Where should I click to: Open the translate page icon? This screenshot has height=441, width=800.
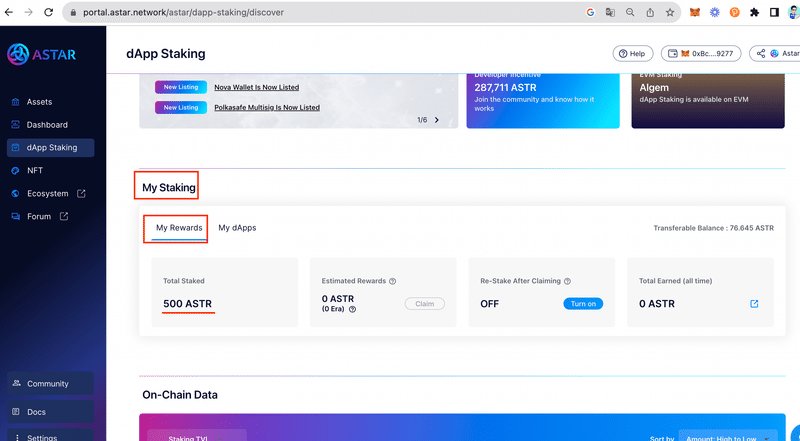[610, 12]
